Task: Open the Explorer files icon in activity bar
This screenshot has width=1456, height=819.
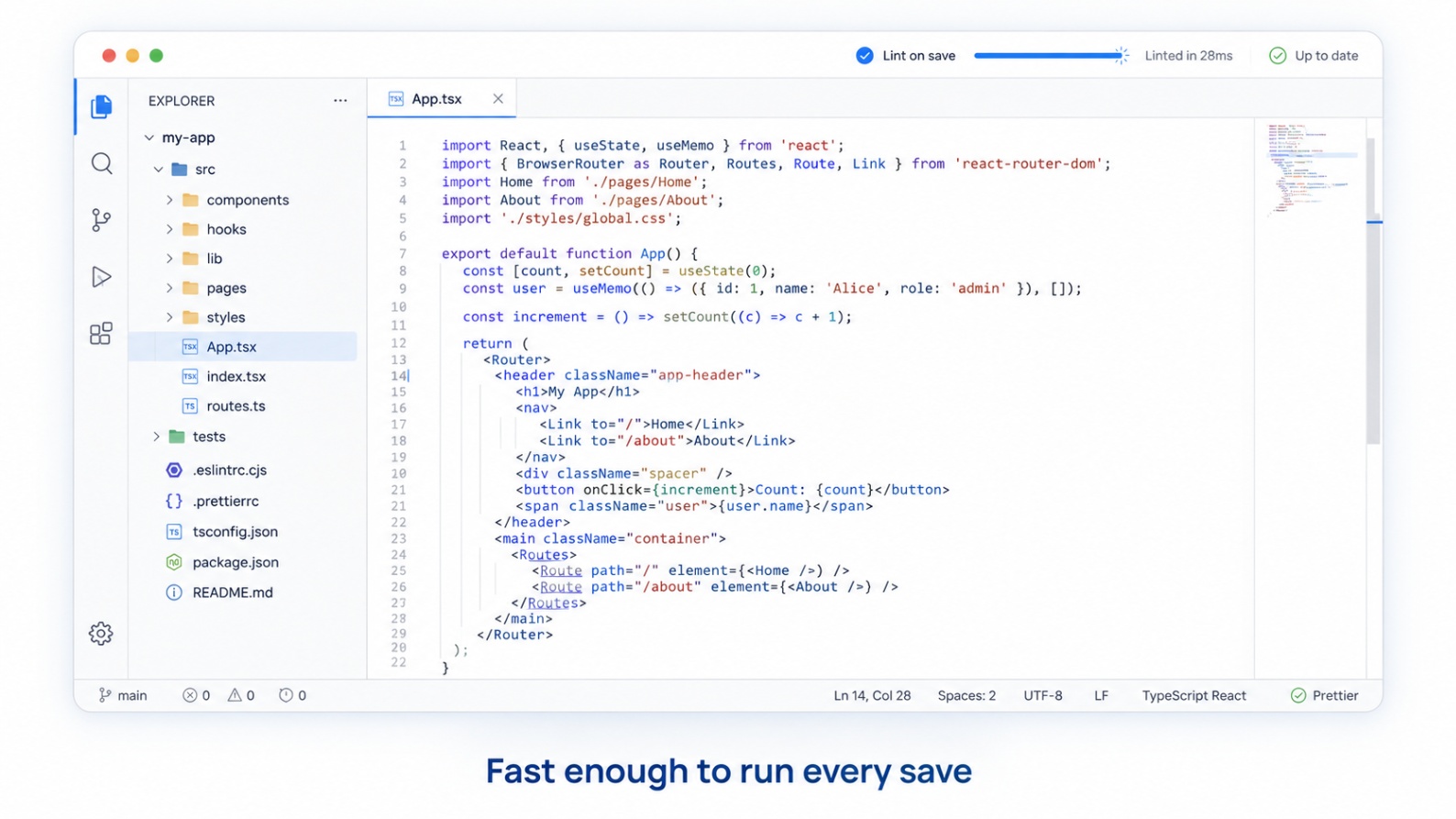Action: (102, 106)
